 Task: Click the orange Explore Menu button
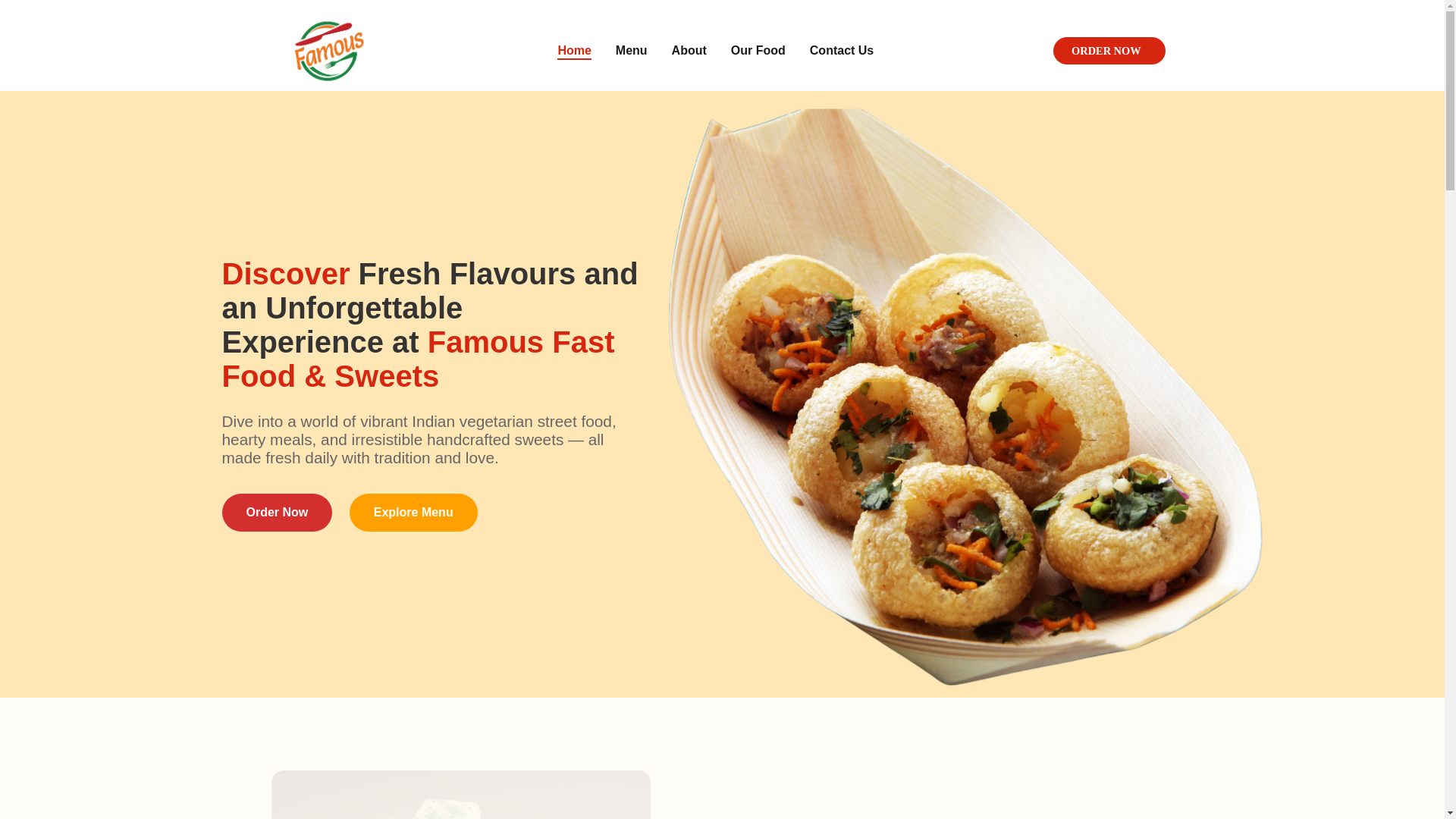[x=413, y=513]
